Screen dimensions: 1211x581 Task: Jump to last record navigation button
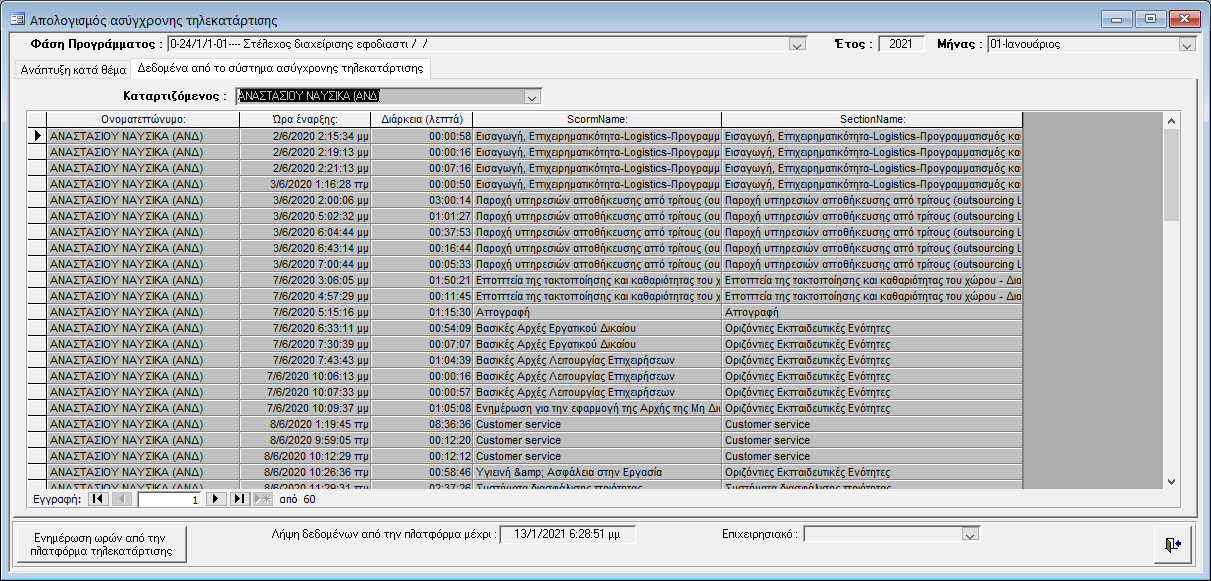tap(239, 498)
